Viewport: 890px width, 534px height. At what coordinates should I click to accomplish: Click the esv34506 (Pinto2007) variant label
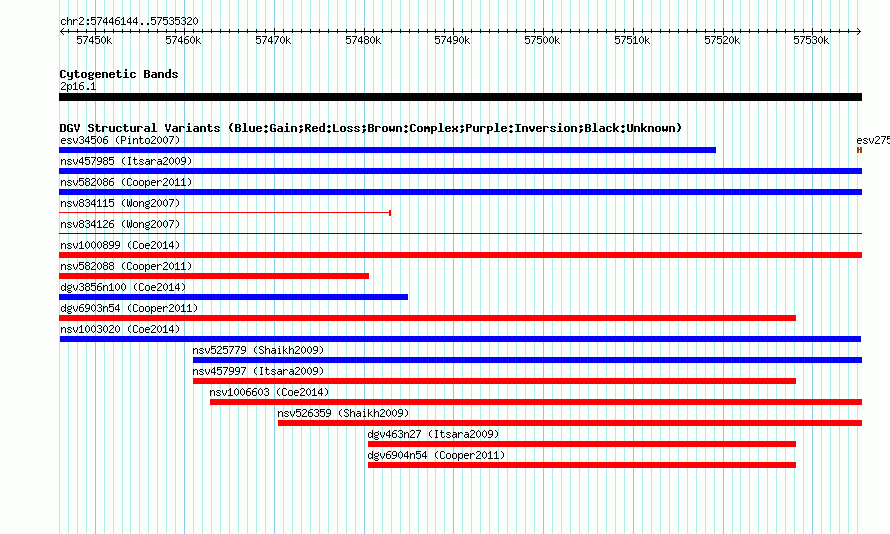[120, 140]
